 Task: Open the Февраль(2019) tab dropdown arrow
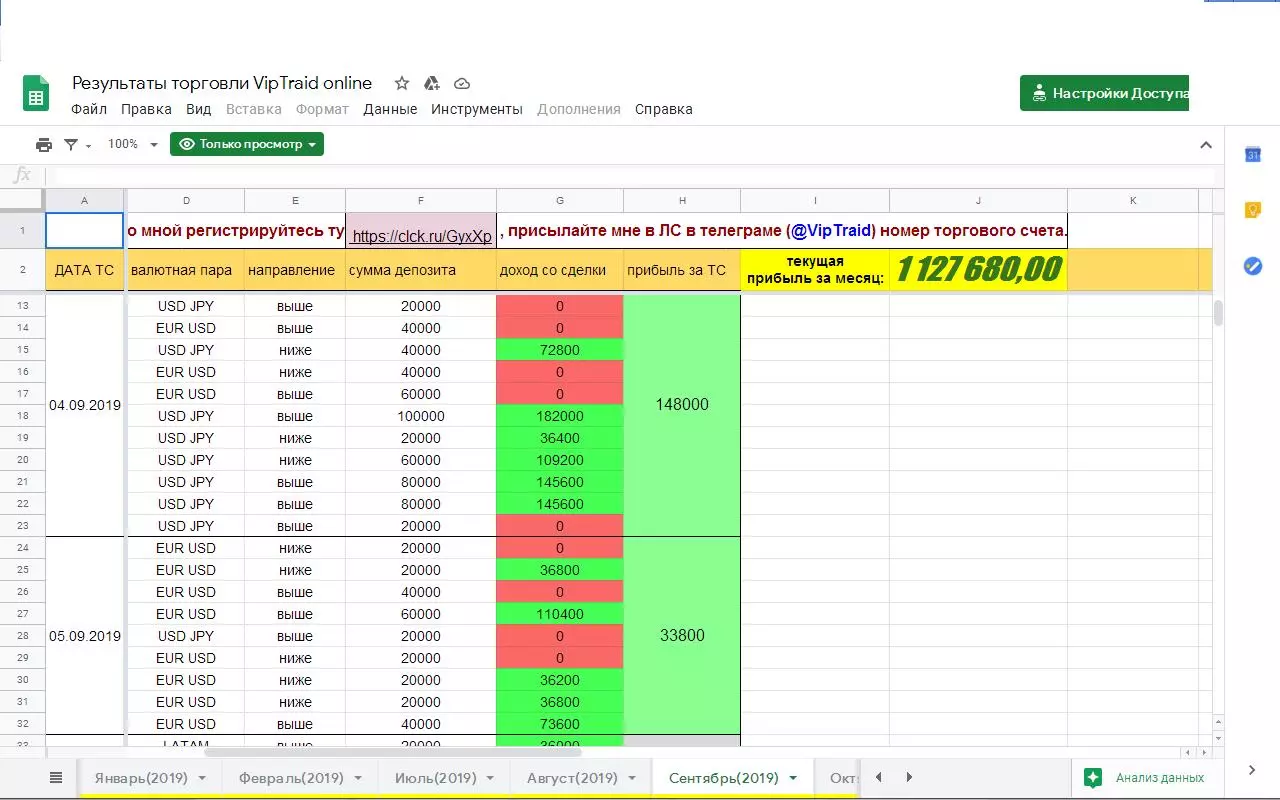pos(358,778)
